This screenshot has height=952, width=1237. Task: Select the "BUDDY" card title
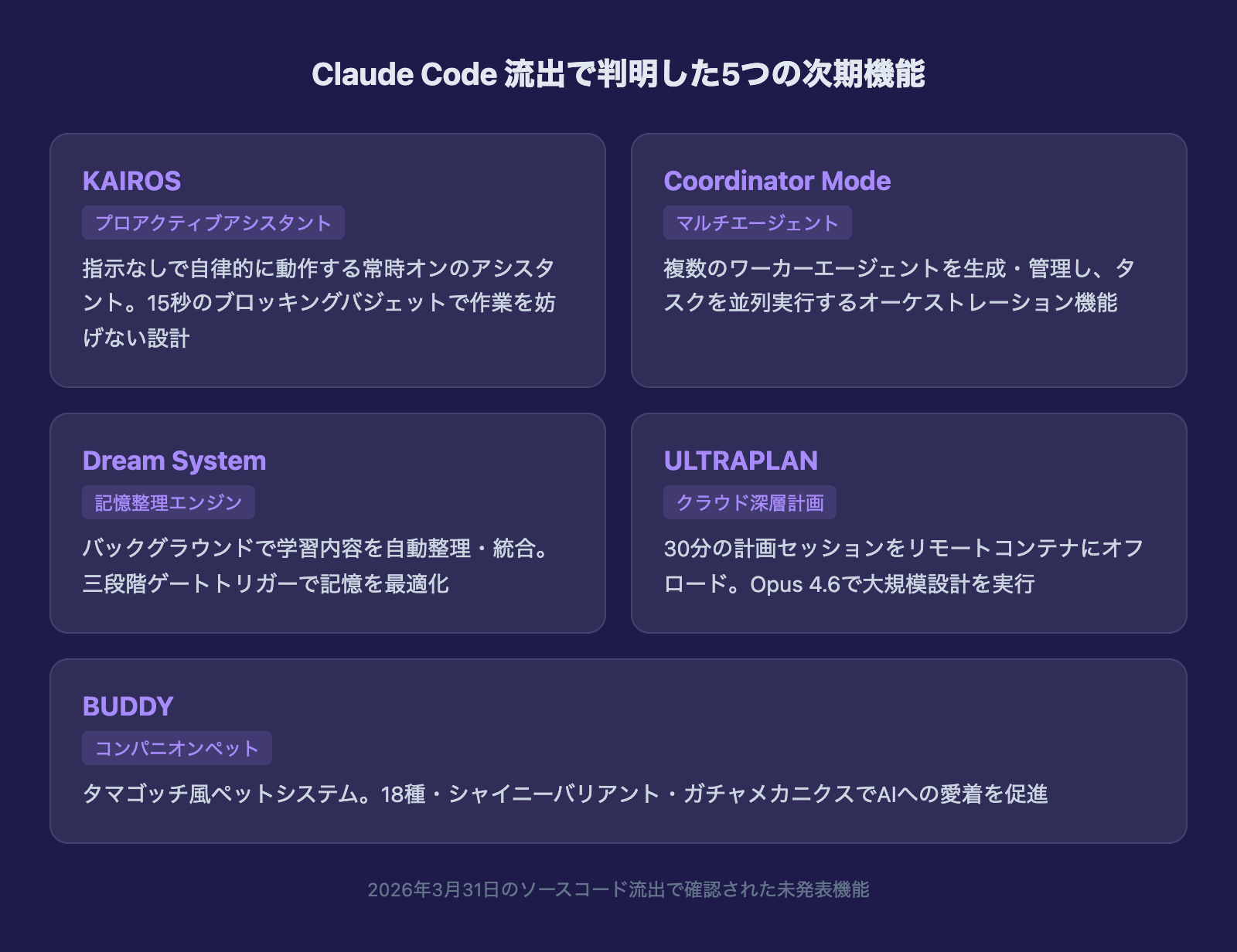pyautogui.click(x=128, y=706)
